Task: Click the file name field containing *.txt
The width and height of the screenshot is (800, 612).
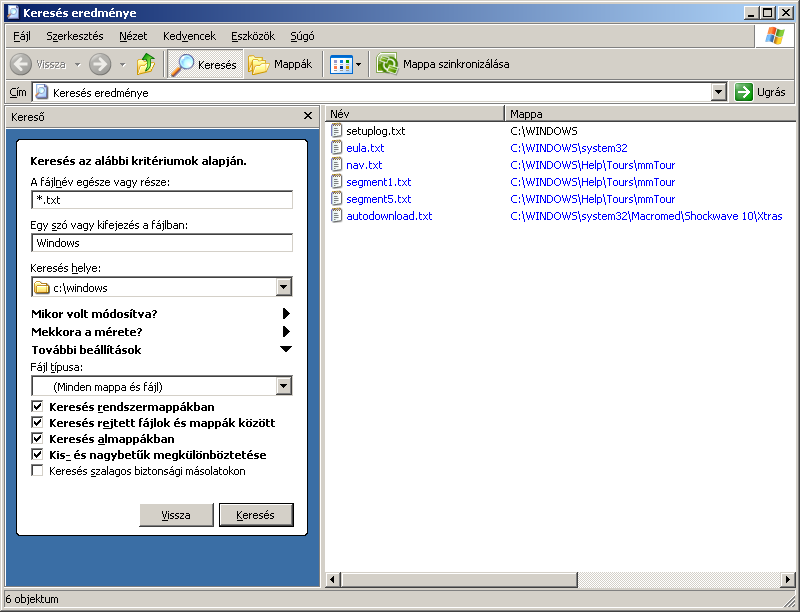Action: (162, 199)
